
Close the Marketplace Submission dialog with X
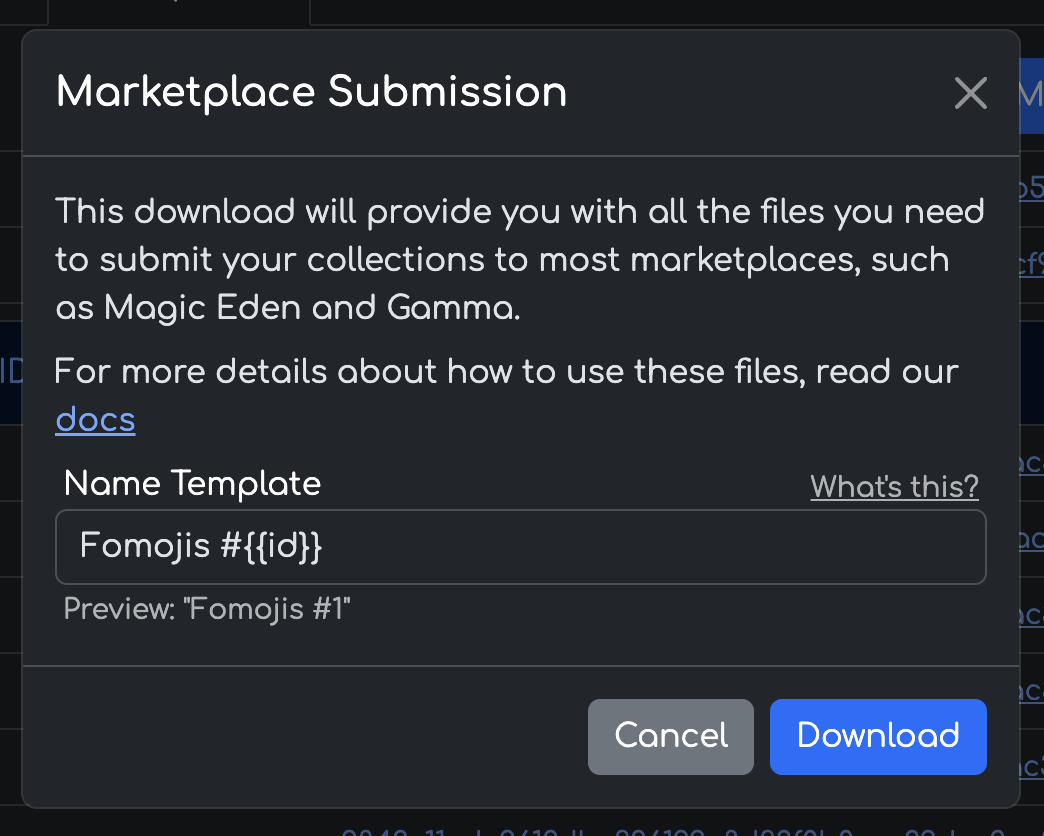[970, 94]
